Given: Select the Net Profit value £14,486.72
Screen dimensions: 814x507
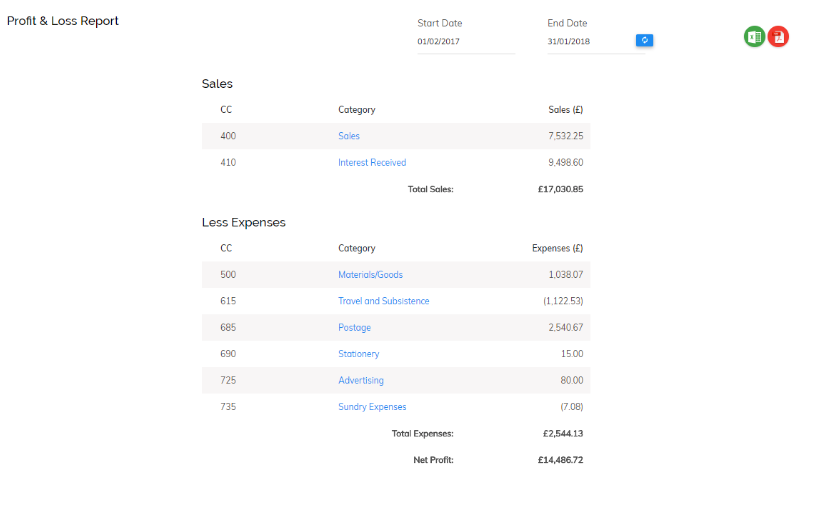Looking at the screenshot, I should click(561, 460).
